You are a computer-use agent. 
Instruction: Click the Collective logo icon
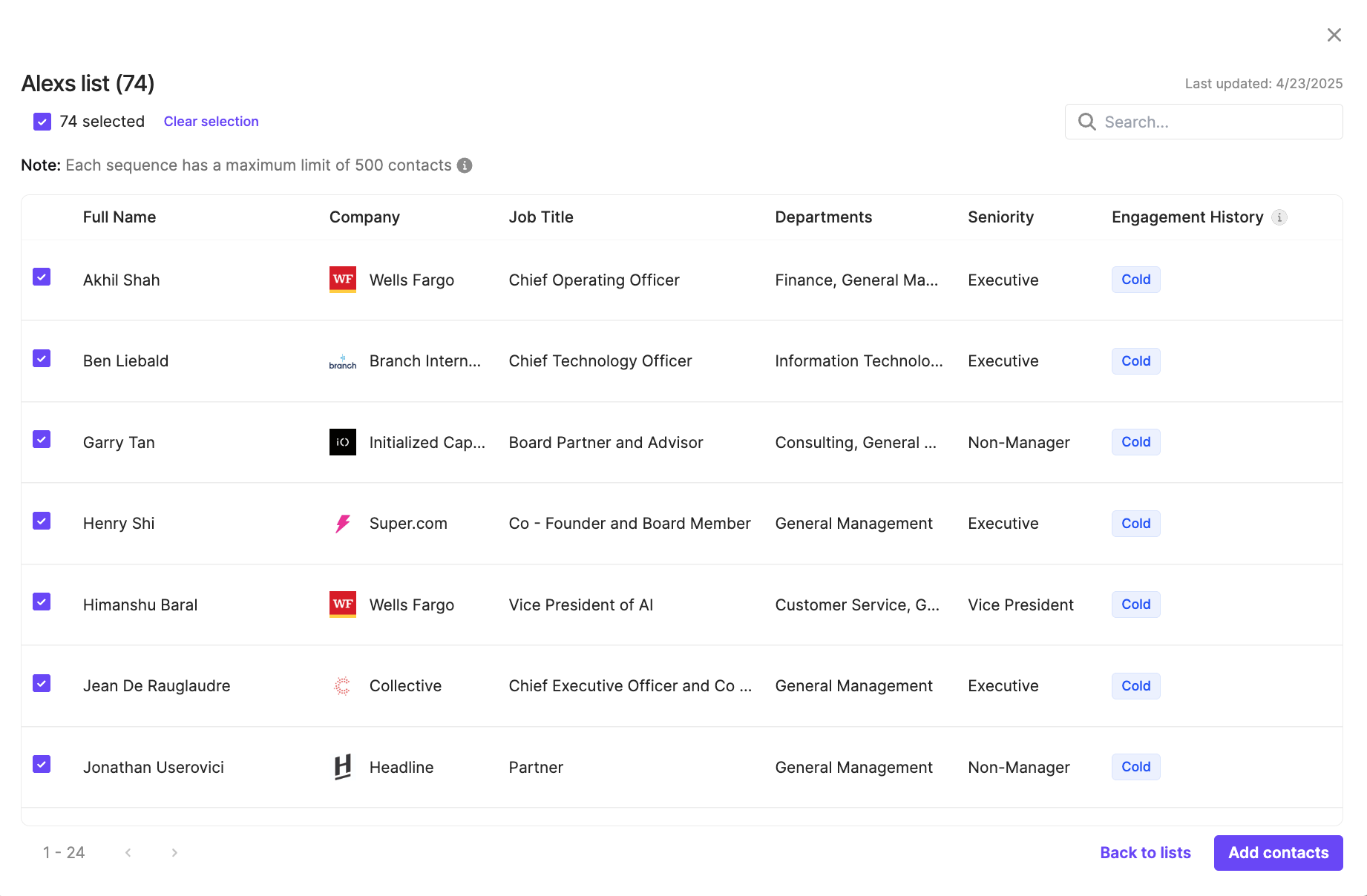click(x=343, y=686)
